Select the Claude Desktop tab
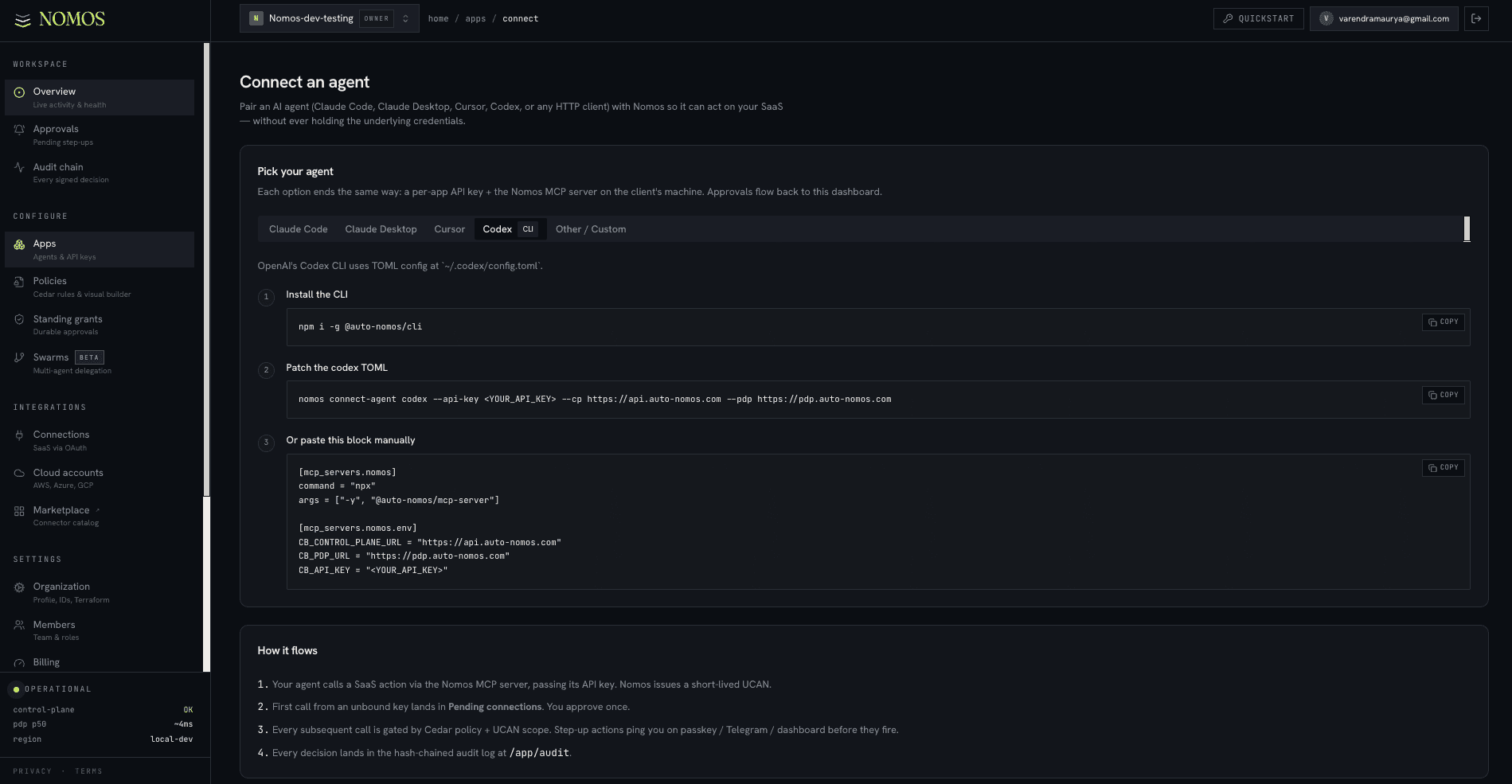The height and width of the screenshot is (784, 1512). pos(381,229)
